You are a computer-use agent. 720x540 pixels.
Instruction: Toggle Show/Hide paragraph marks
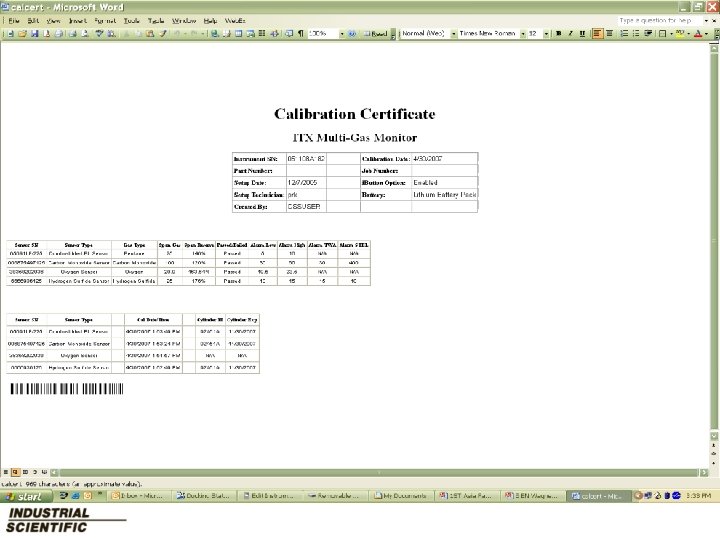pos(300,34)
